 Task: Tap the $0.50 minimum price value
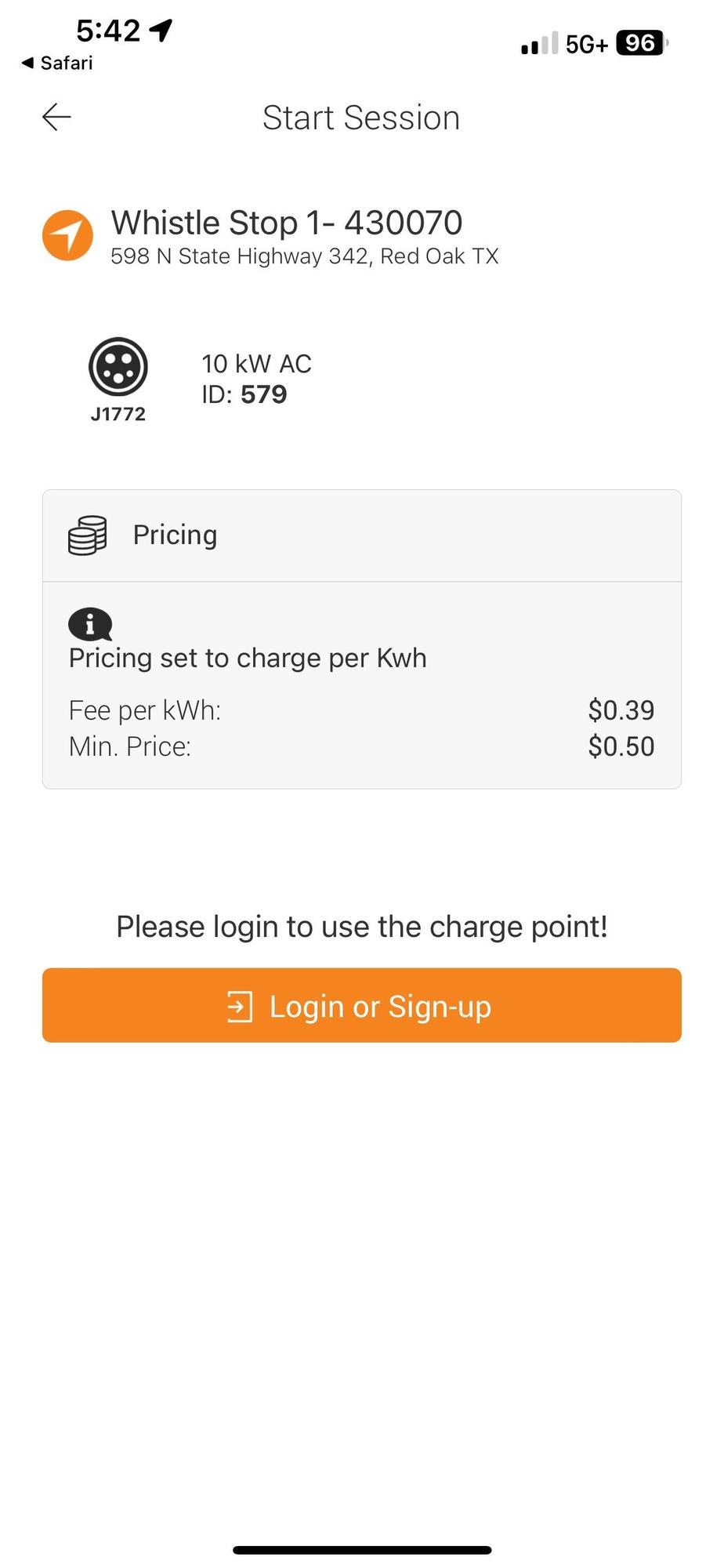click(x=621, y=746)
